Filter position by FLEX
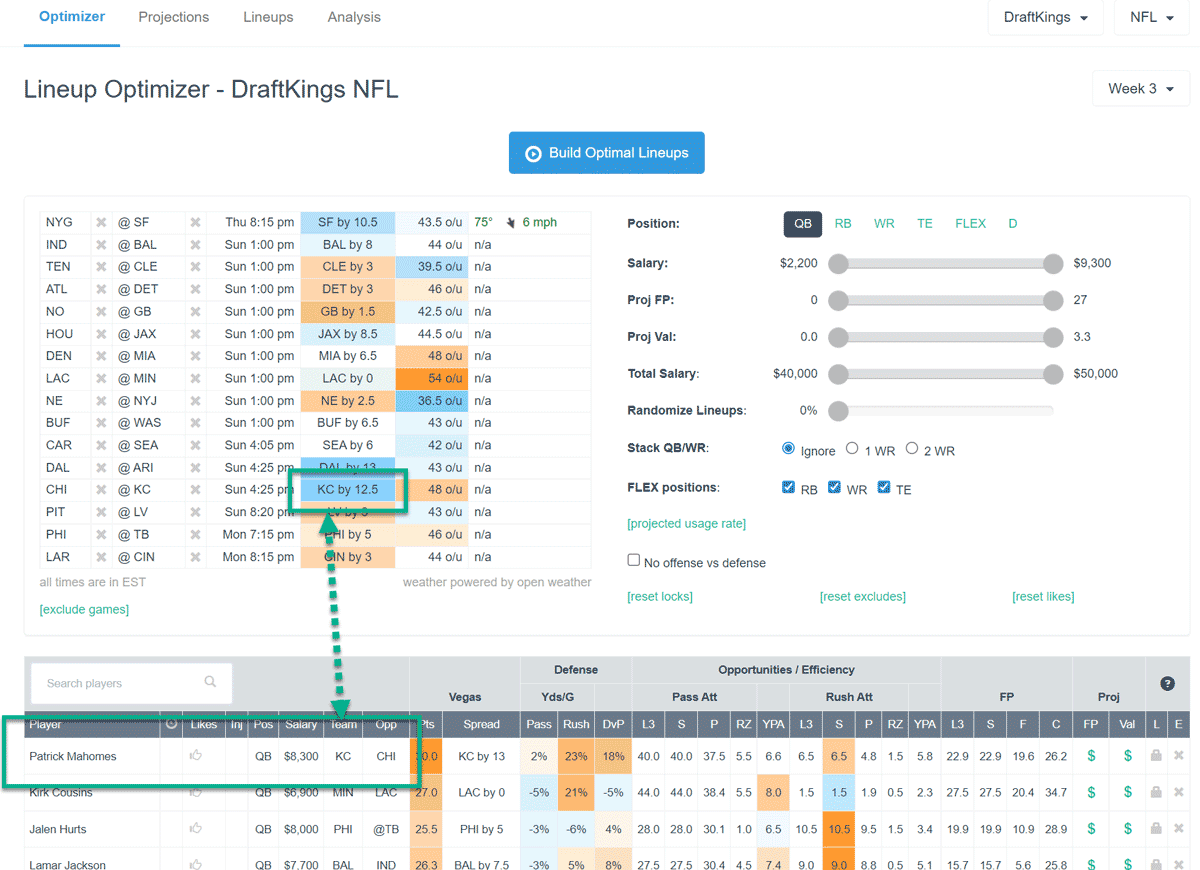The height and width of the screenshot is (870, 1200). 970,224
